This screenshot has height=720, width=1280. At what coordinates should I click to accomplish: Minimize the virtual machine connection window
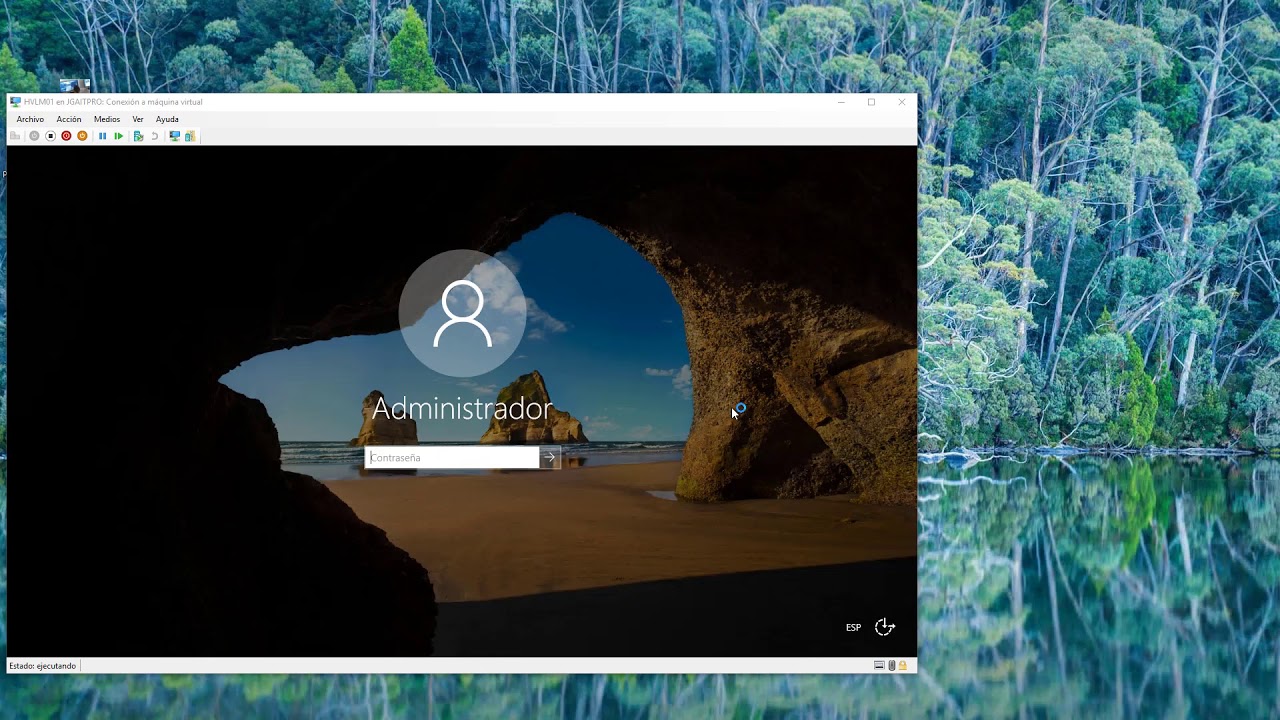[x=841, y=102]
